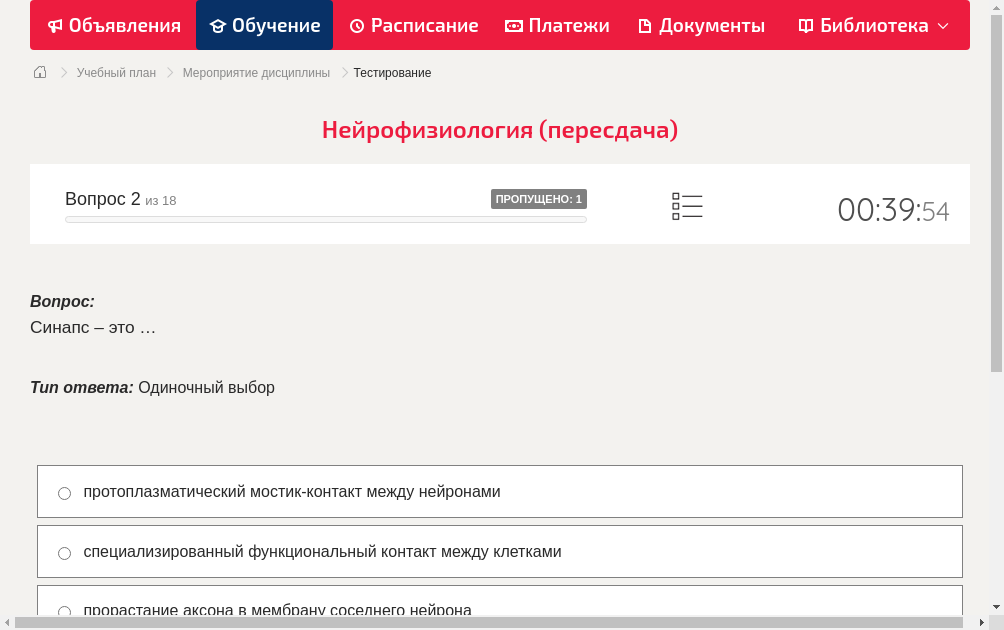Click the home icon in the breadcrumb

click(x=40, y=72)
